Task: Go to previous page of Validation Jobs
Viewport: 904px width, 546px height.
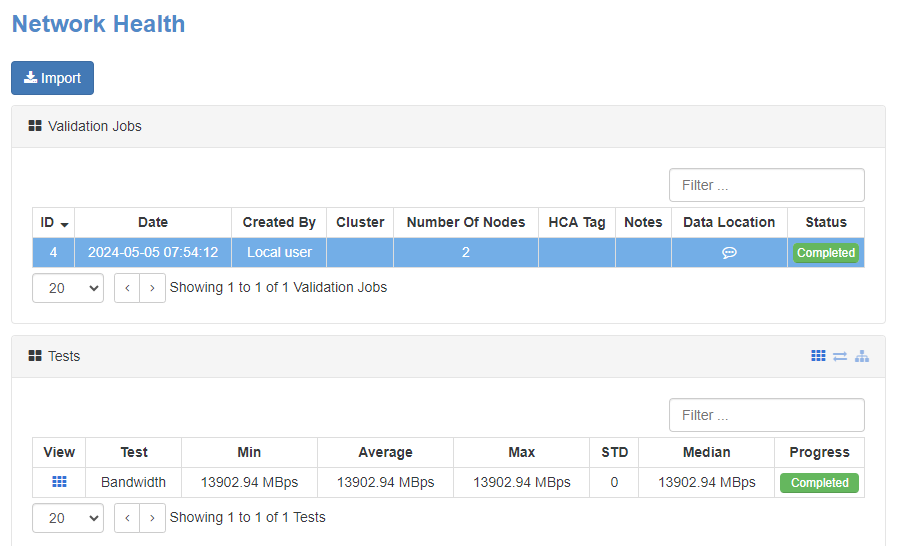Action: coord(127,288)
